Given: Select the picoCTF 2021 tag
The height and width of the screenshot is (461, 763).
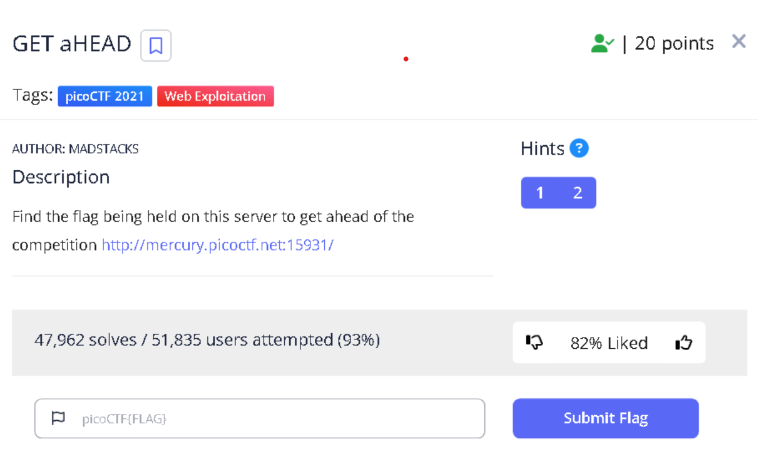Looking at the screenshot, I should click(x=105, y=96).
